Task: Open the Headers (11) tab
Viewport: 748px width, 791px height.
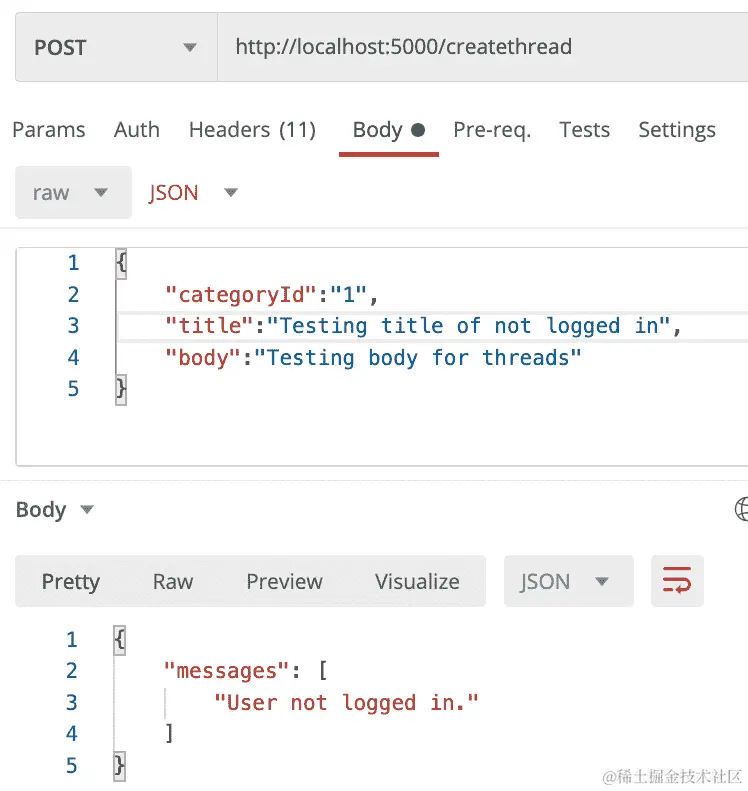Action: (x=252, y=130)
